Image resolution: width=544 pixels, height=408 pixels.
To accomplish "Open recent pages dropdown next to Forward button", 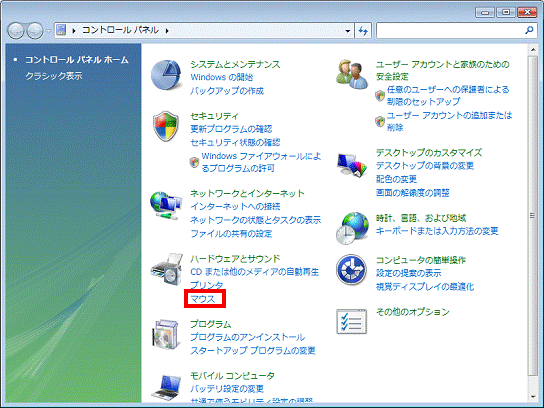I will [49, 31].
